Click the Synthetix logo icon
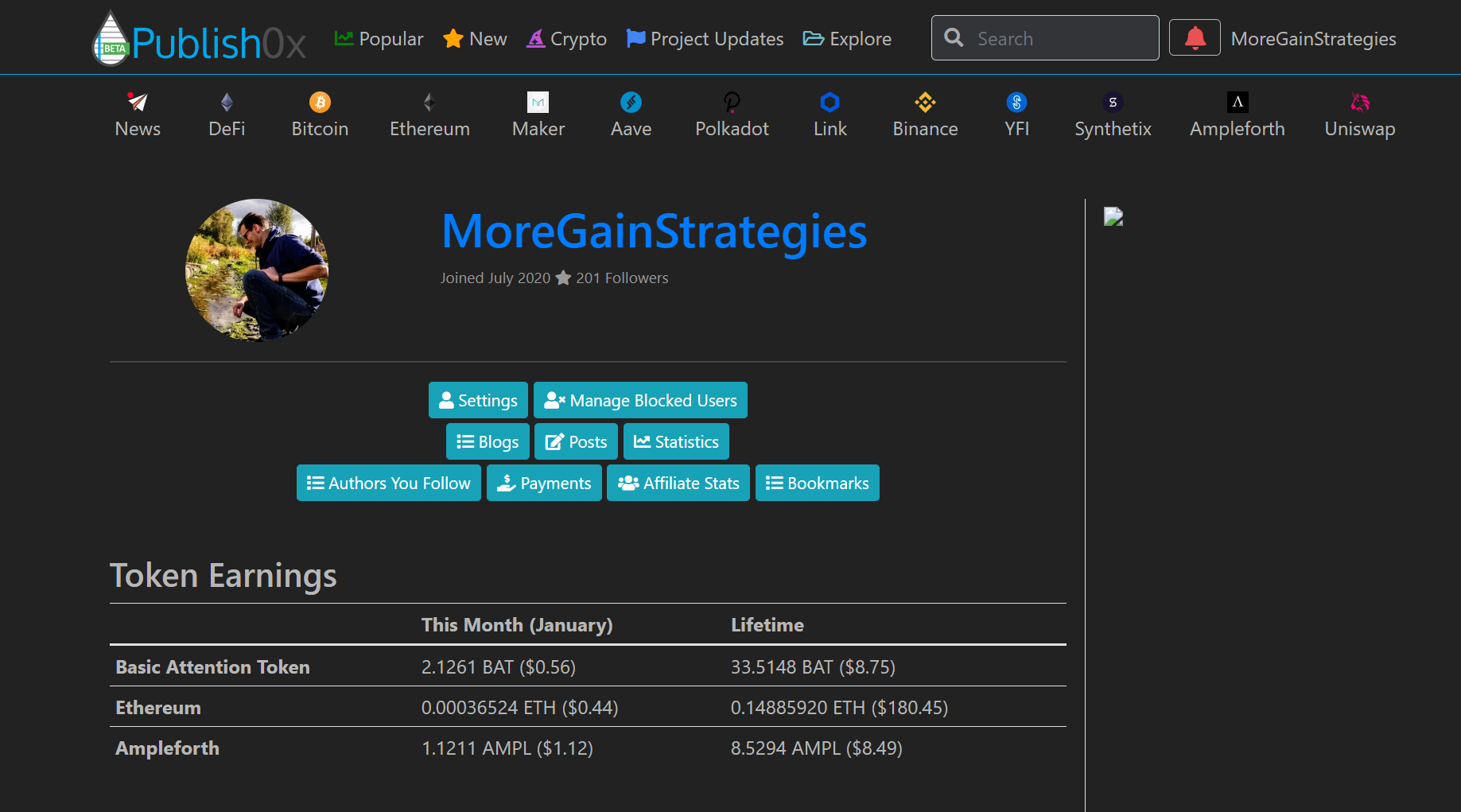Viewport: 1461px width, 812px height. click(1113, 102)
